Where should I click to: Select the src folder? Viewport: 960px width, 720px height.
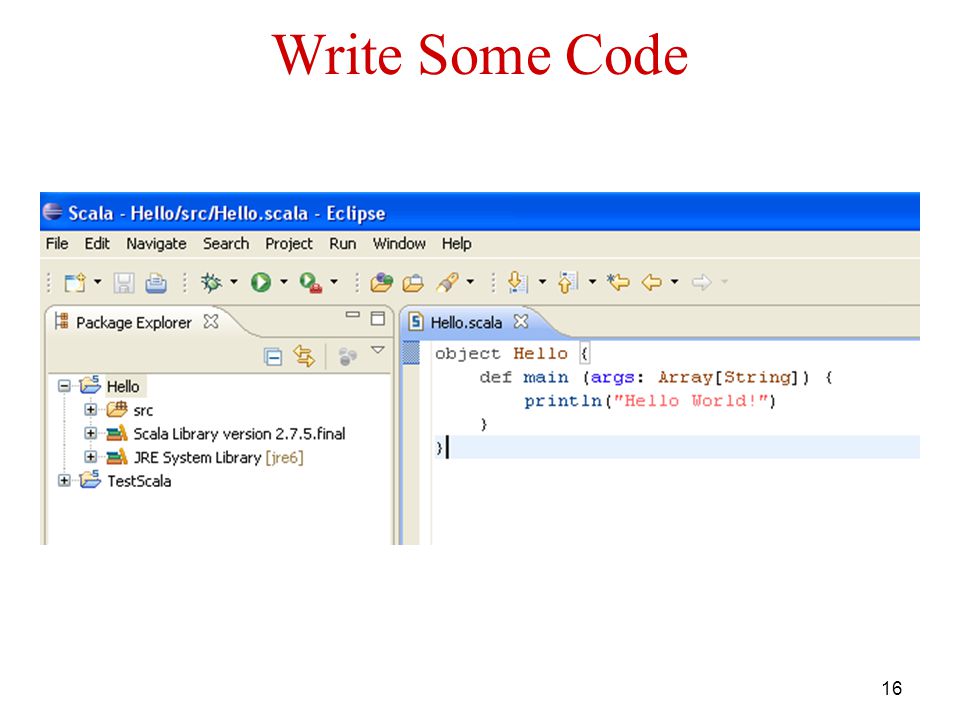pyautogui.click(x=143, y=410)
